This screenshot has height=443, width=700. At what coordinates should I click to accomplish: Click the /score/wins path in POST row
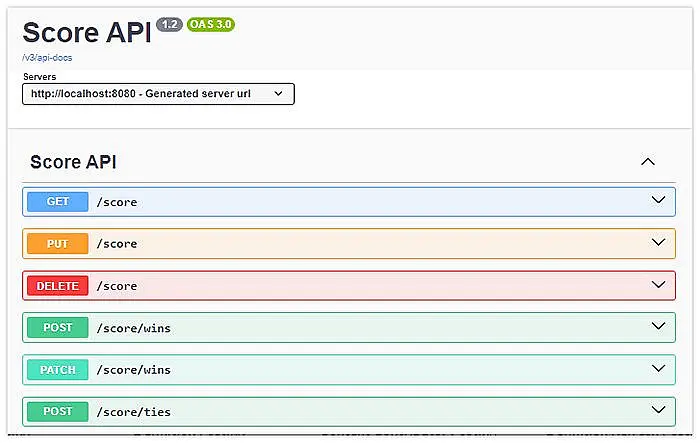click(133, 328)
